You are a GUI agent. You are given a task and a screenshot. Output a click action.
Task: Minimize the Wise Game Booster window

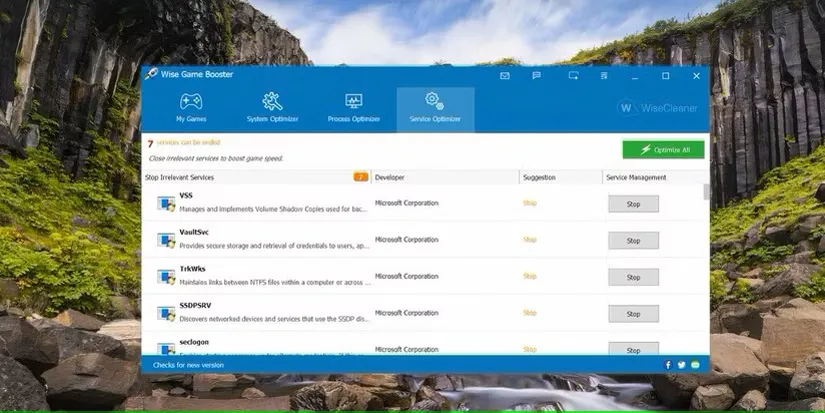coord(635,76)
